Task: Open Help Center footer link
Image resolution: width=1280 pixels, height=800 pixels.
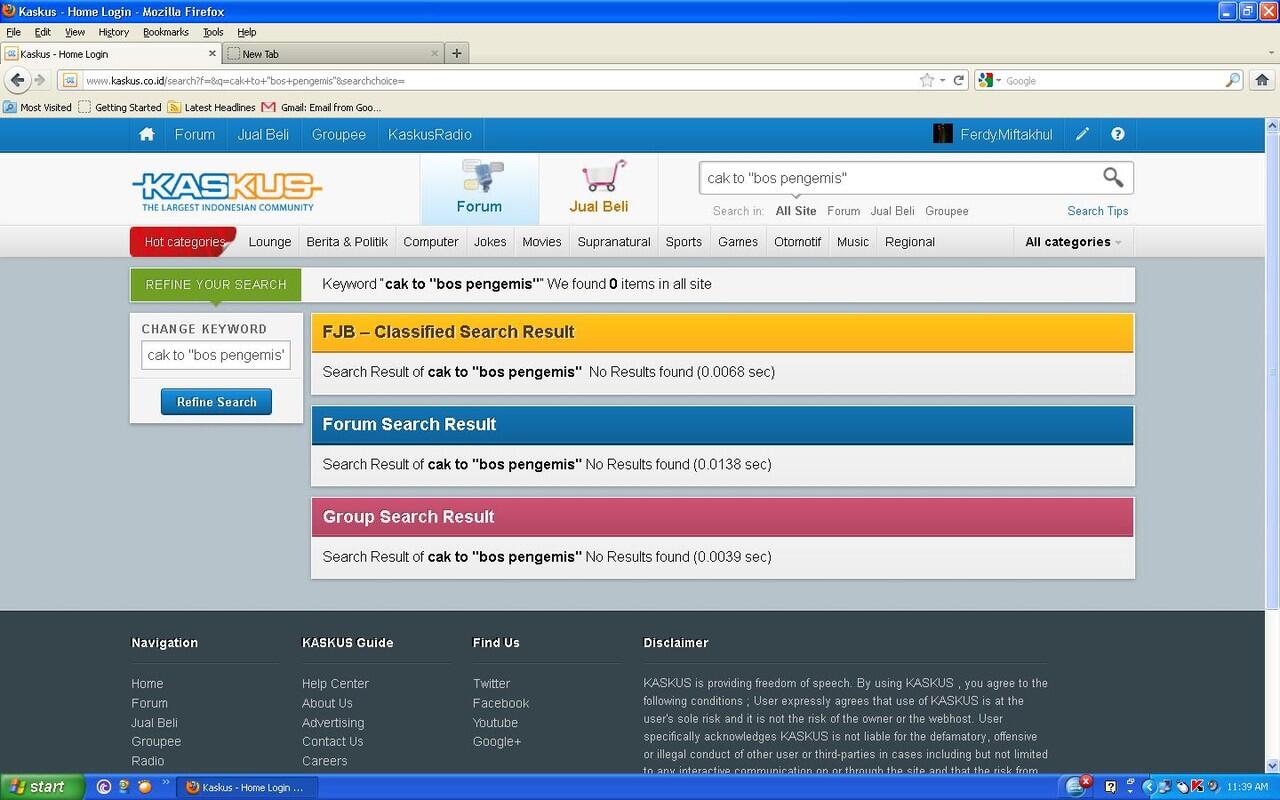Action: tap(336, 684)
